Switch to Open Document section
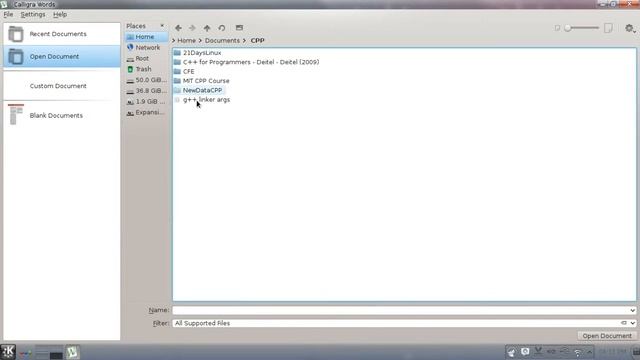Screen dimensions: 640x360 tap(62, 56)
